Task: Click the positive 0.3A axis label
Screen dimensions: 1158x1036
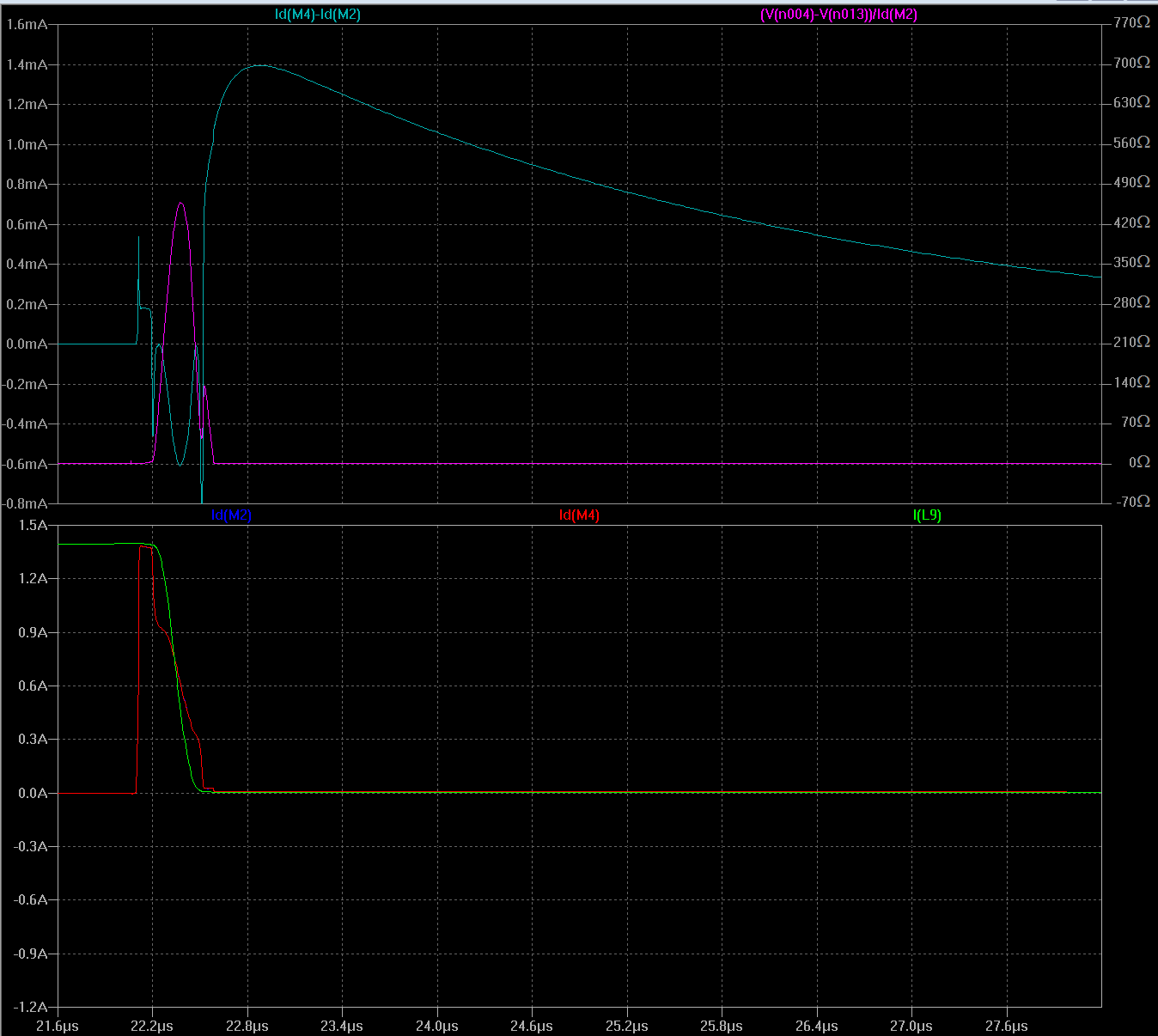Action: coord(34,740)
